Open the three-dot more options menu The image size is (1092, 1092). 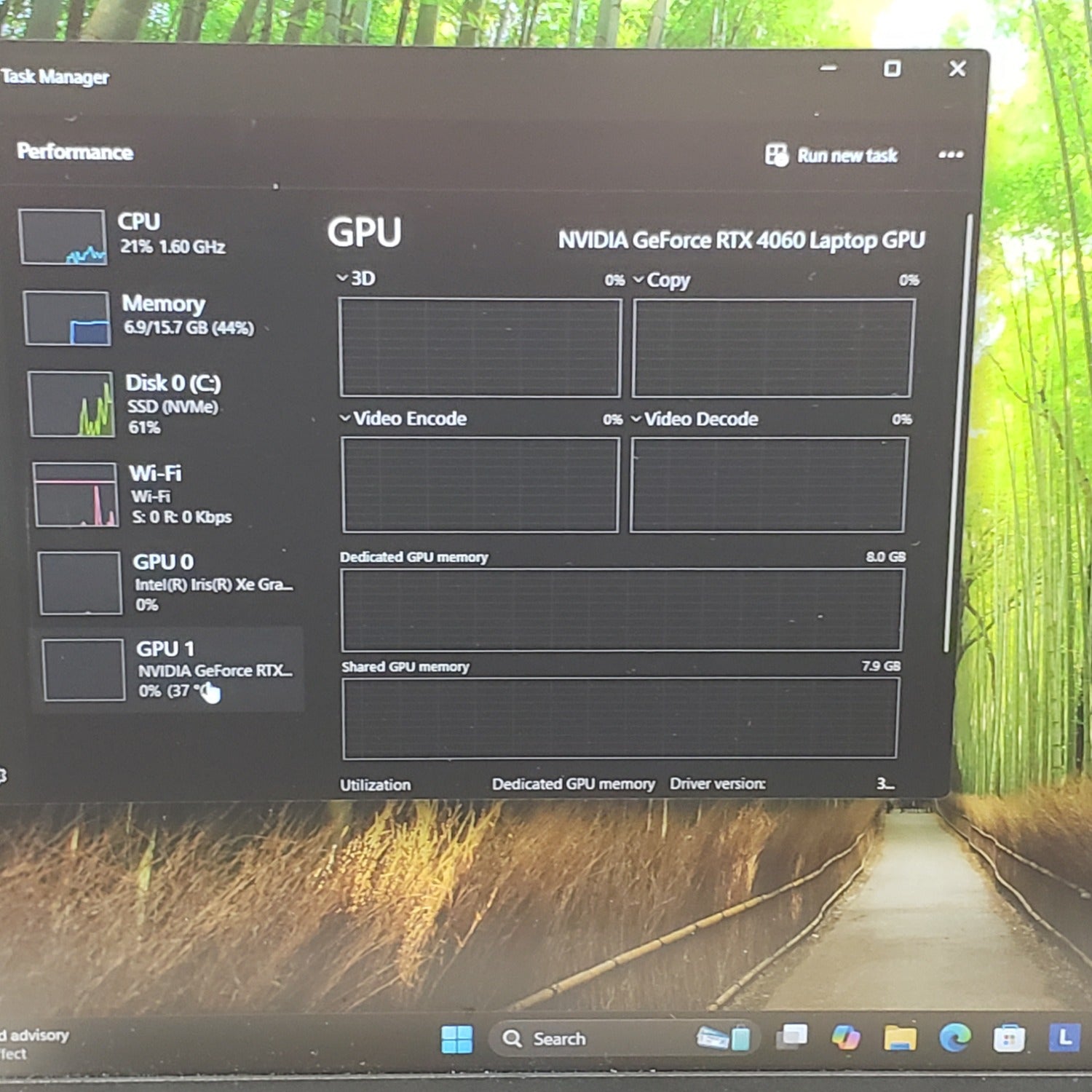tap(950, 154)
